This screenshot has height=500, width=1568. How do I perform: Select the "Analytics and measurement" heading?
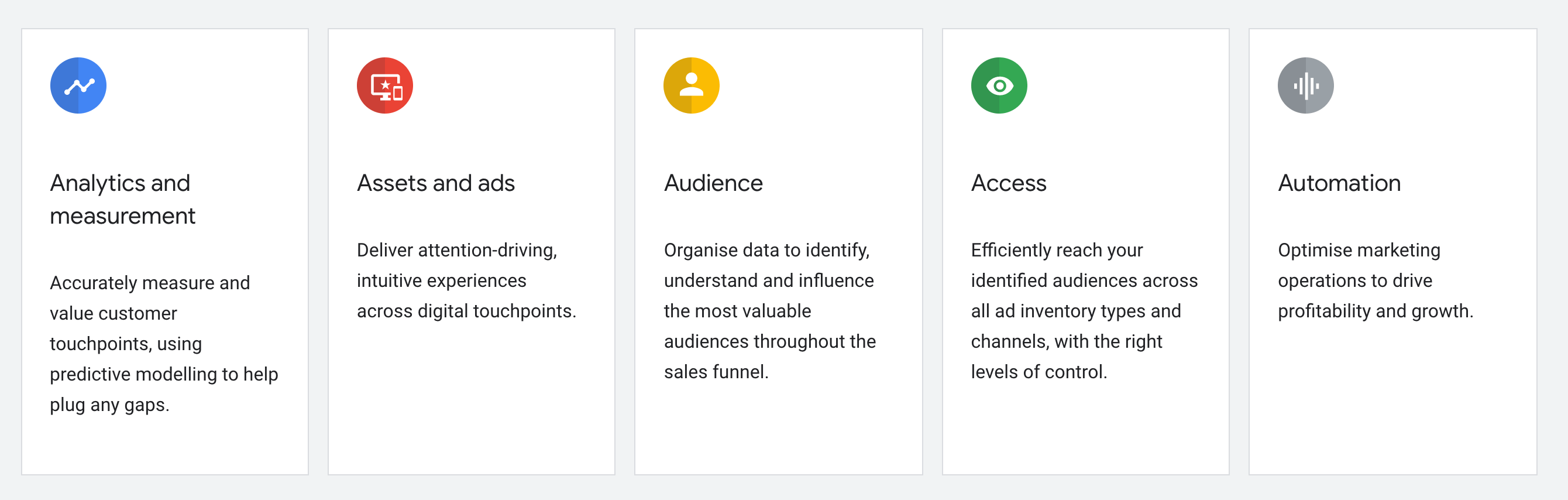tap(122, 199)
